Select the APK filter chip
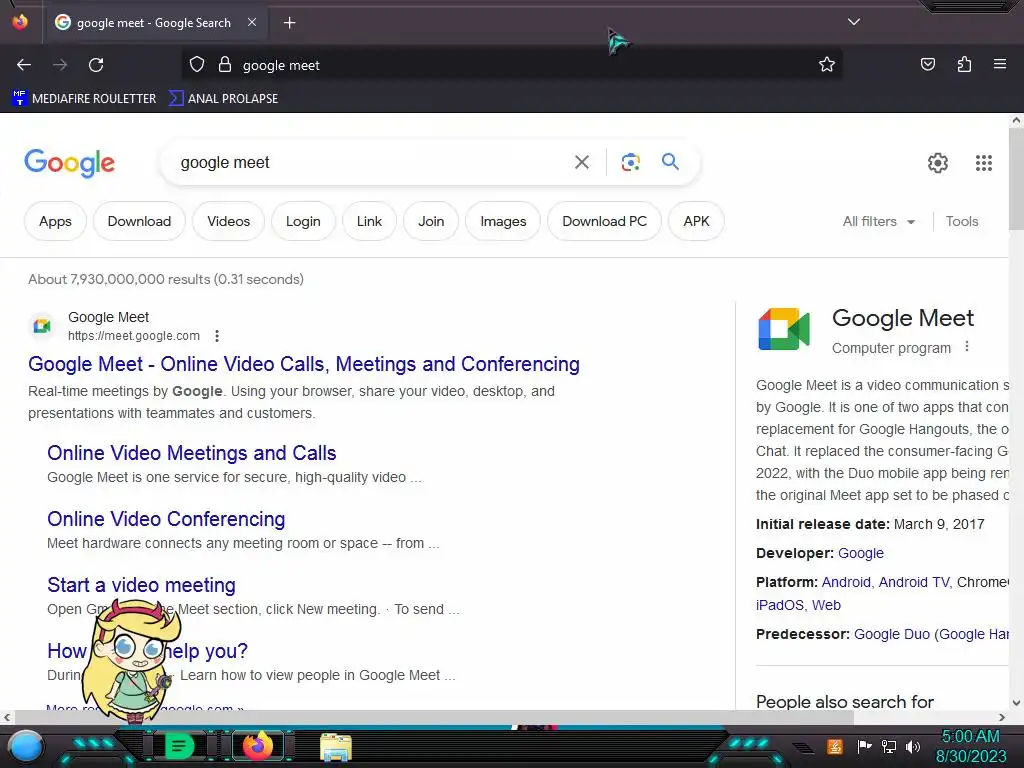Screen dimensions: 1024x768 696,221
